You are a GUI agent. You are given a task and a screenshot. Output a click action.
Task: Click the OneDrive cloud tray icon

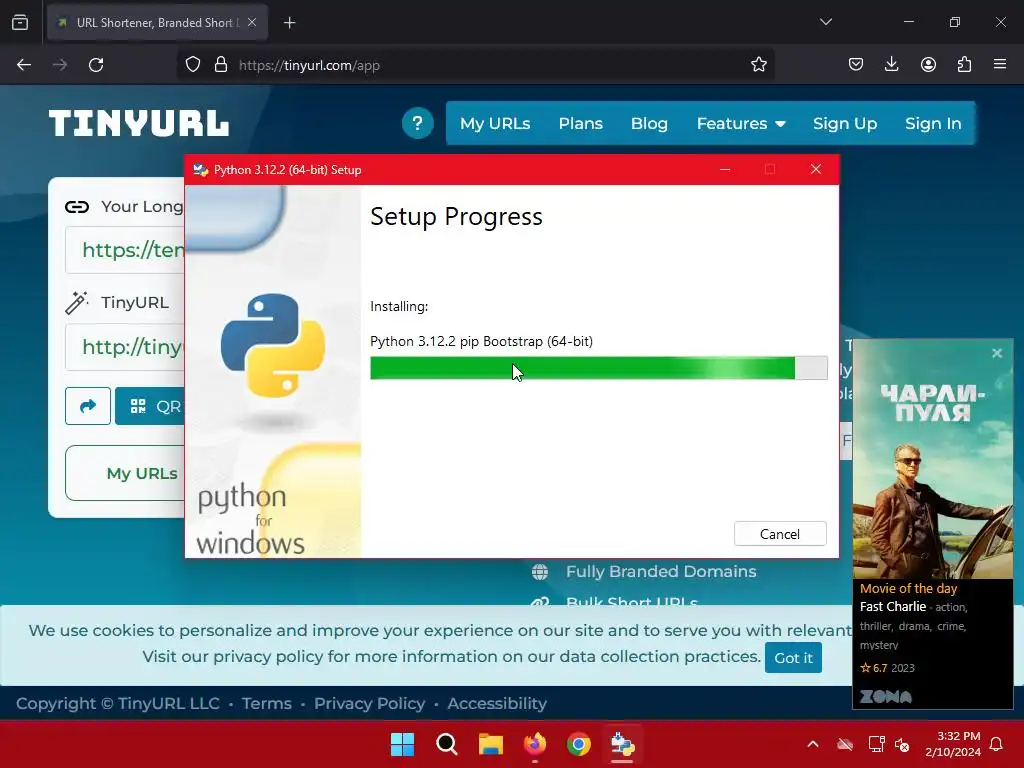tap(844, 744)
